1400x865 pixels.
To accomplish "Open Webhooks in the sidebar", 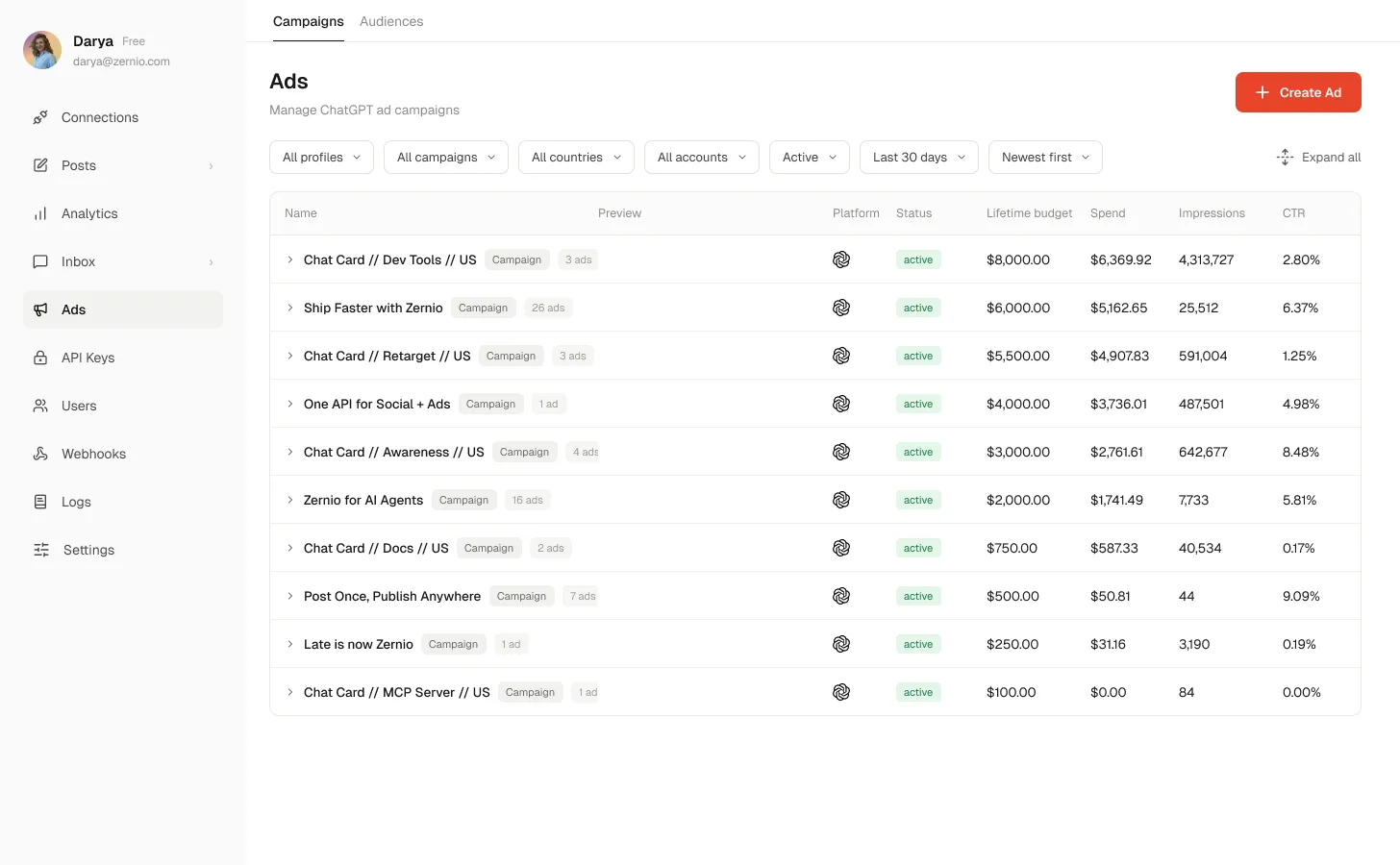I will click(123, 454).
